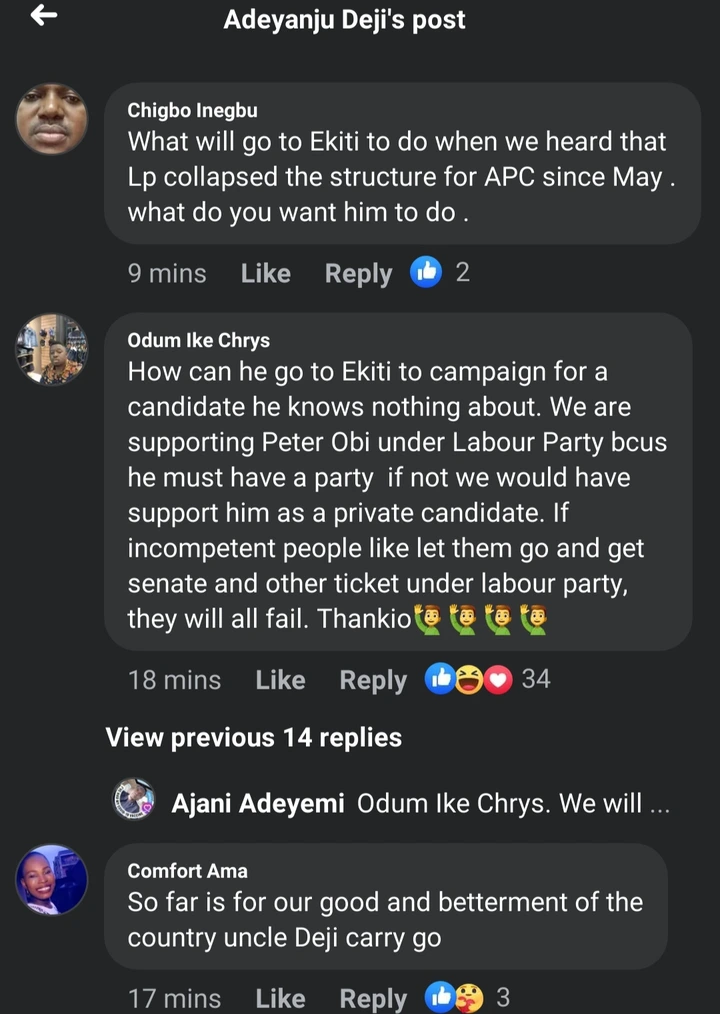Like Chigbo Inegbu's comment

coord(266,274)
